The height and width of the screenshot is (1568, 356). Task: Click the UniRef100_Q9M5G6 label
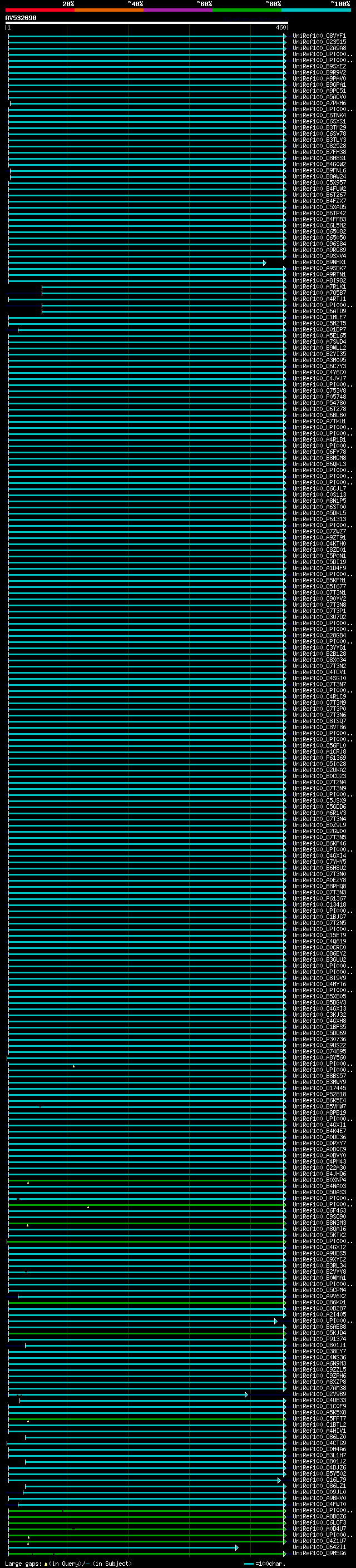(319, 1554)
